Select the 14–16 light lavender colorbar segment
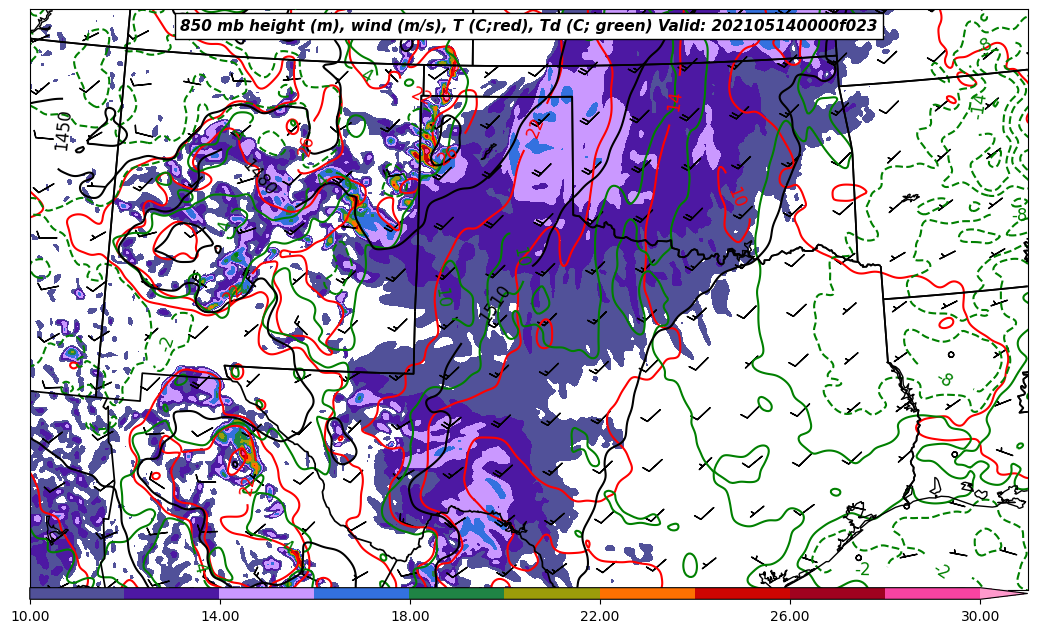 tap(267, 593)
